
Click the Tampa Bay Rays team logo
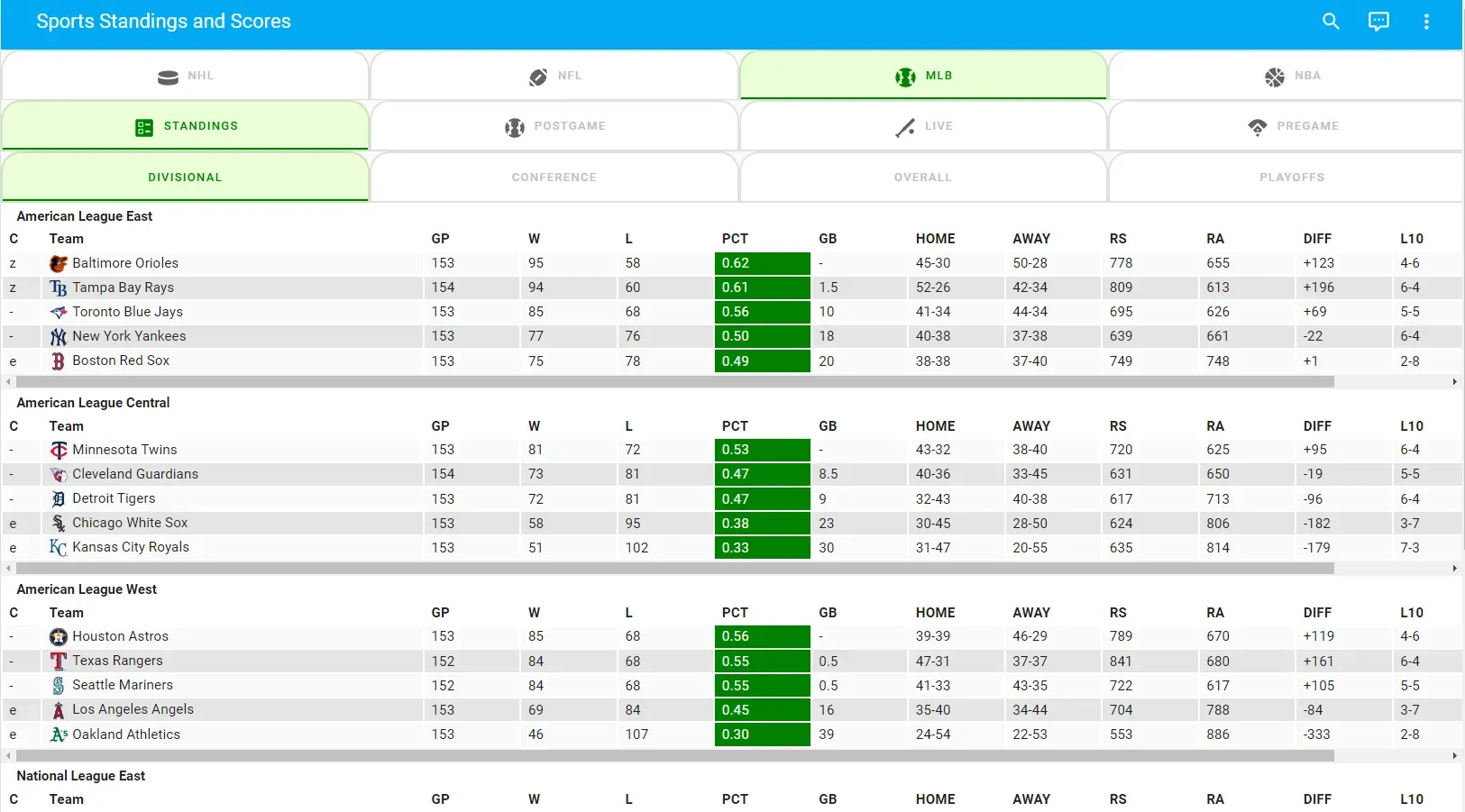[x=59, y=287]
